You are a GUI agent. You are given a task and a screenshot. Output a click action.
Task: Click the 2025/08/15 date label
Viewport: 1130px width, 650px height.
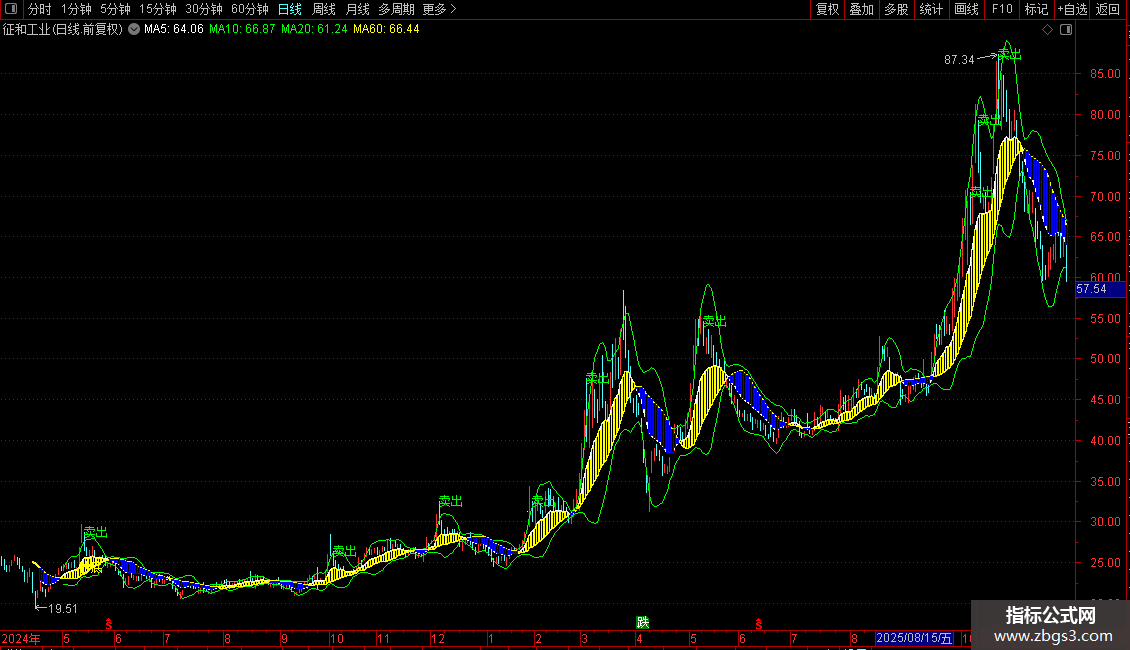coord(915,638)
